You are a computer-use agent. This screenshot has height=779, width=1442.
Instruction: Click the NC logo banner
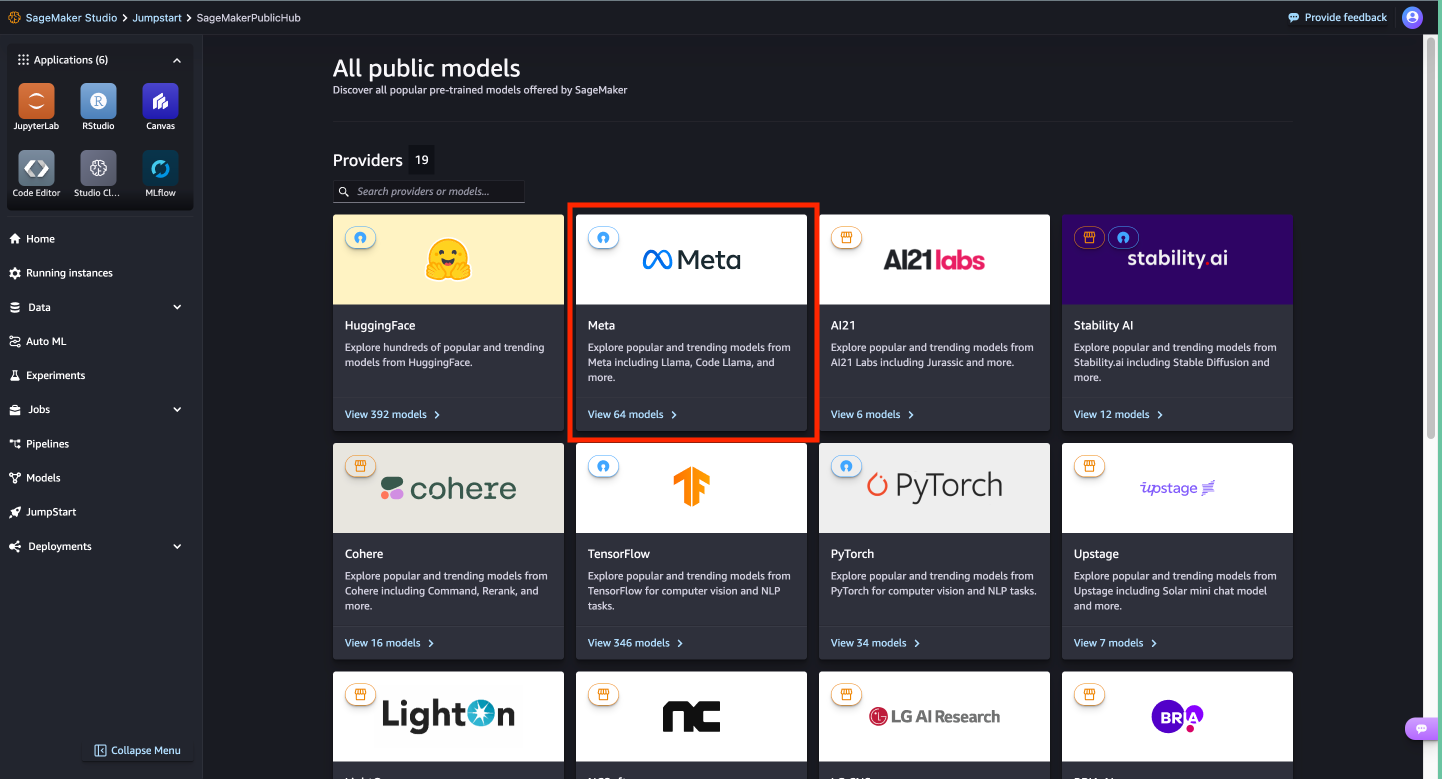691,716
